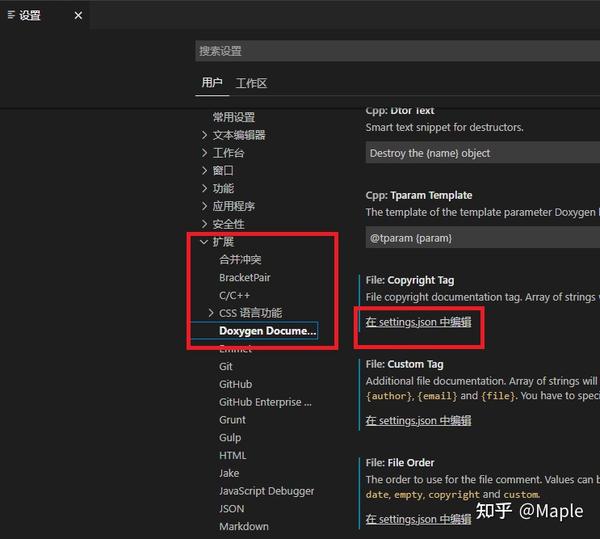Open the 常用设置 category
600x539 pixels.
(x=234, y=117)
